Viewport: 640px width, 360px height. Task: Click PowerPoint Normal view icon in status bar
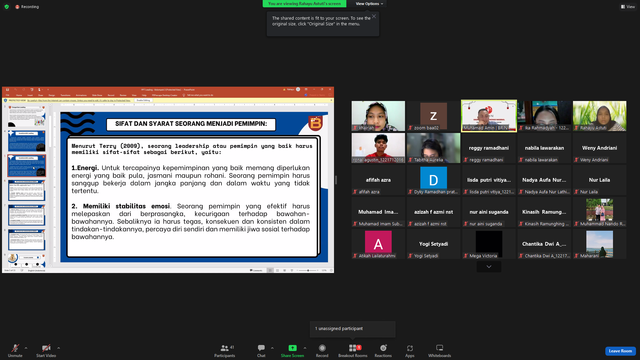pyautogui.click(x=270, y=270)
